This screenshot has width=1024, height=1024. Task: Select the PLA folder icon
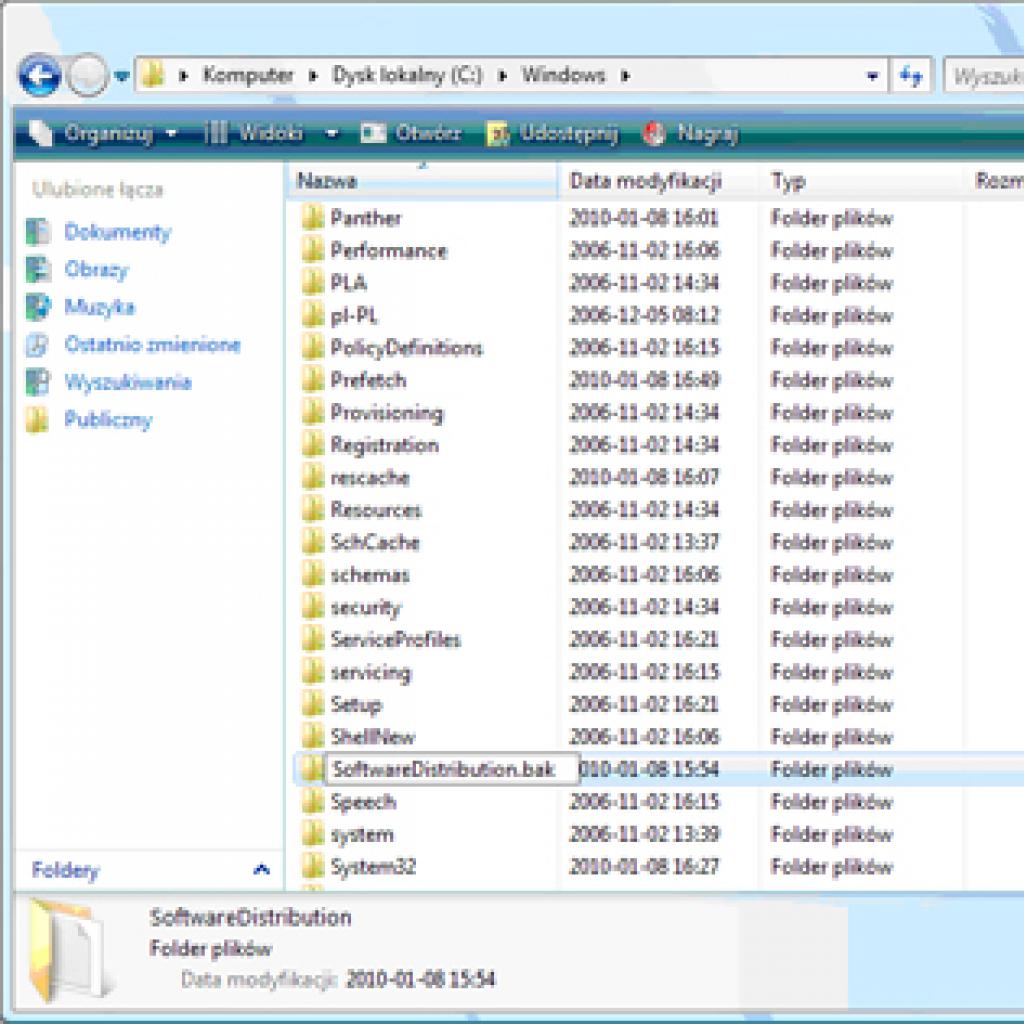[x=313, y=282]
